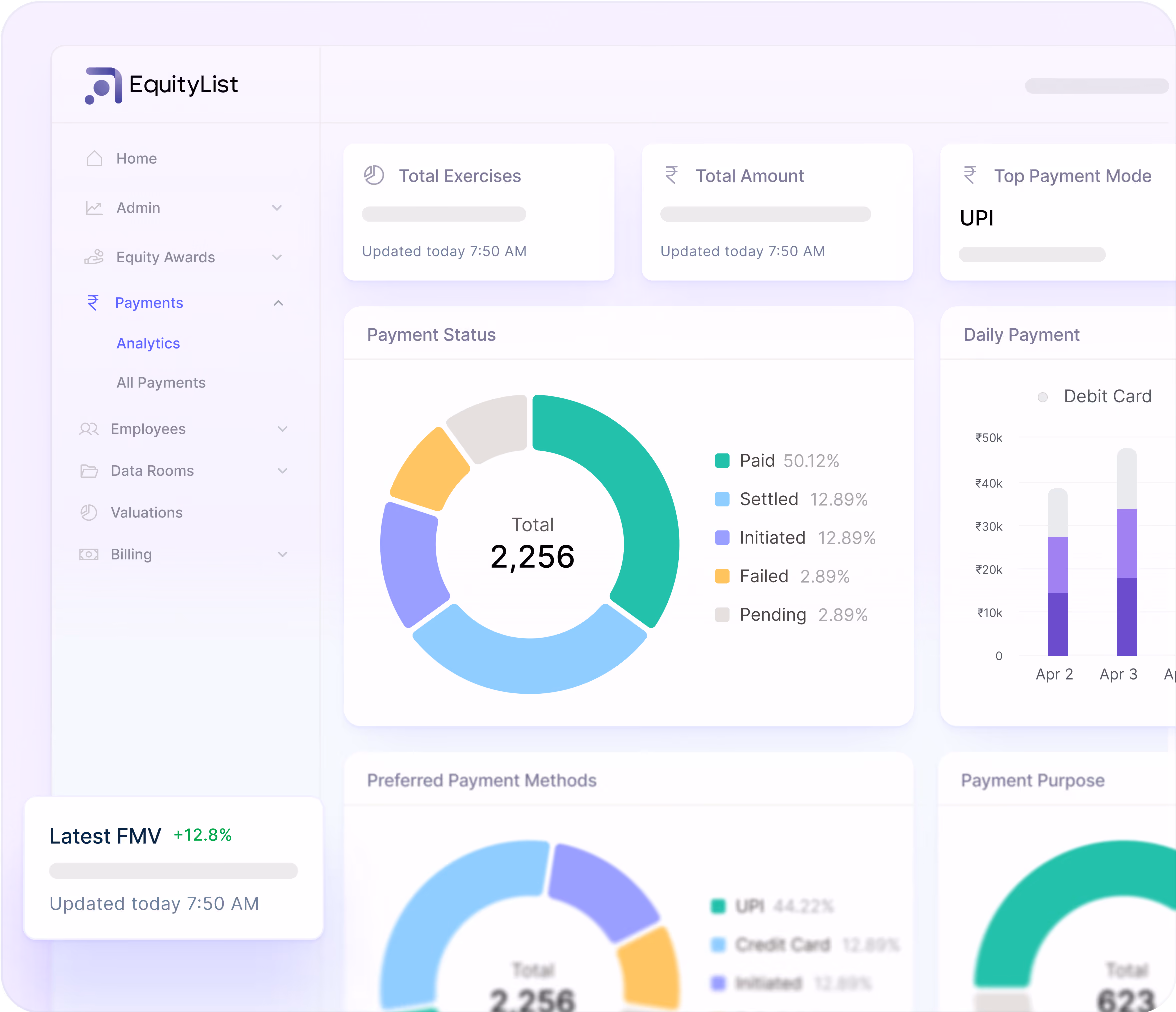Click the Home house icon
The image size is (1176, 1012).
tap(95, 159)
